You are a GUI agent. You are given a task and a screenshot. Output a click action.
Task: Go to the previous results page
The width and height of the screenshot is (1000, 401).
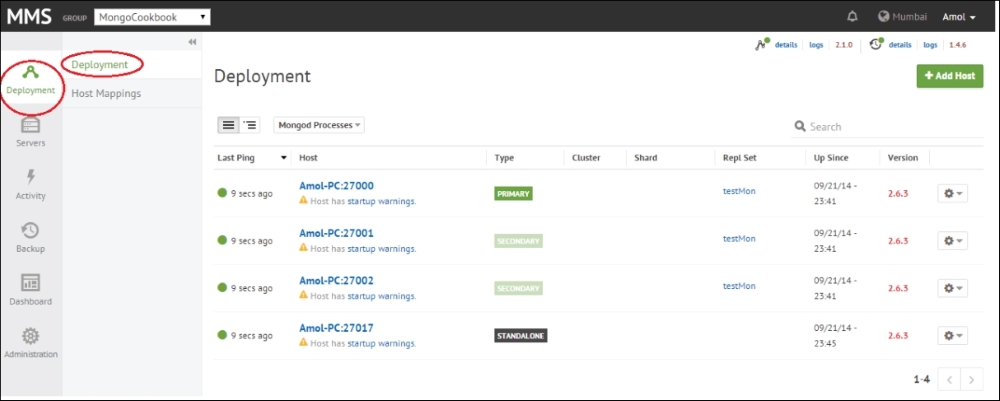tap(949, 380)
